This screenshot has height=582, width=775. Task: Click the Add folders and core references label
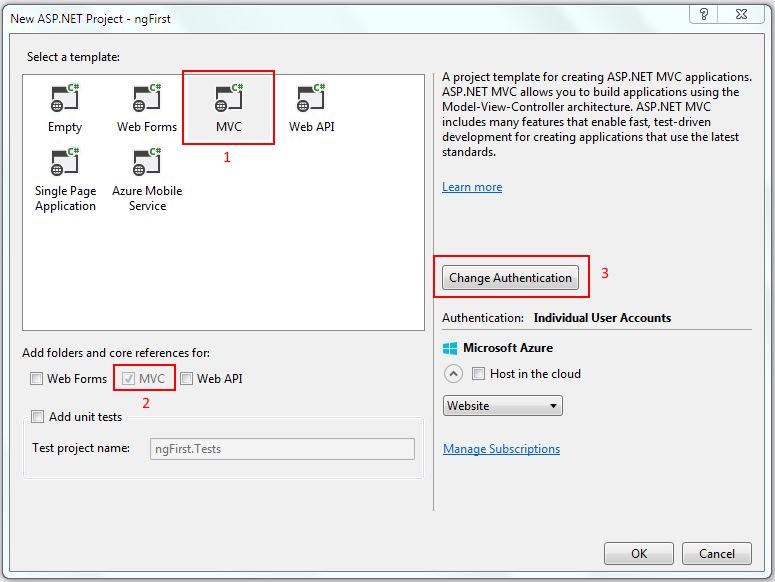[x=116, y=353]
